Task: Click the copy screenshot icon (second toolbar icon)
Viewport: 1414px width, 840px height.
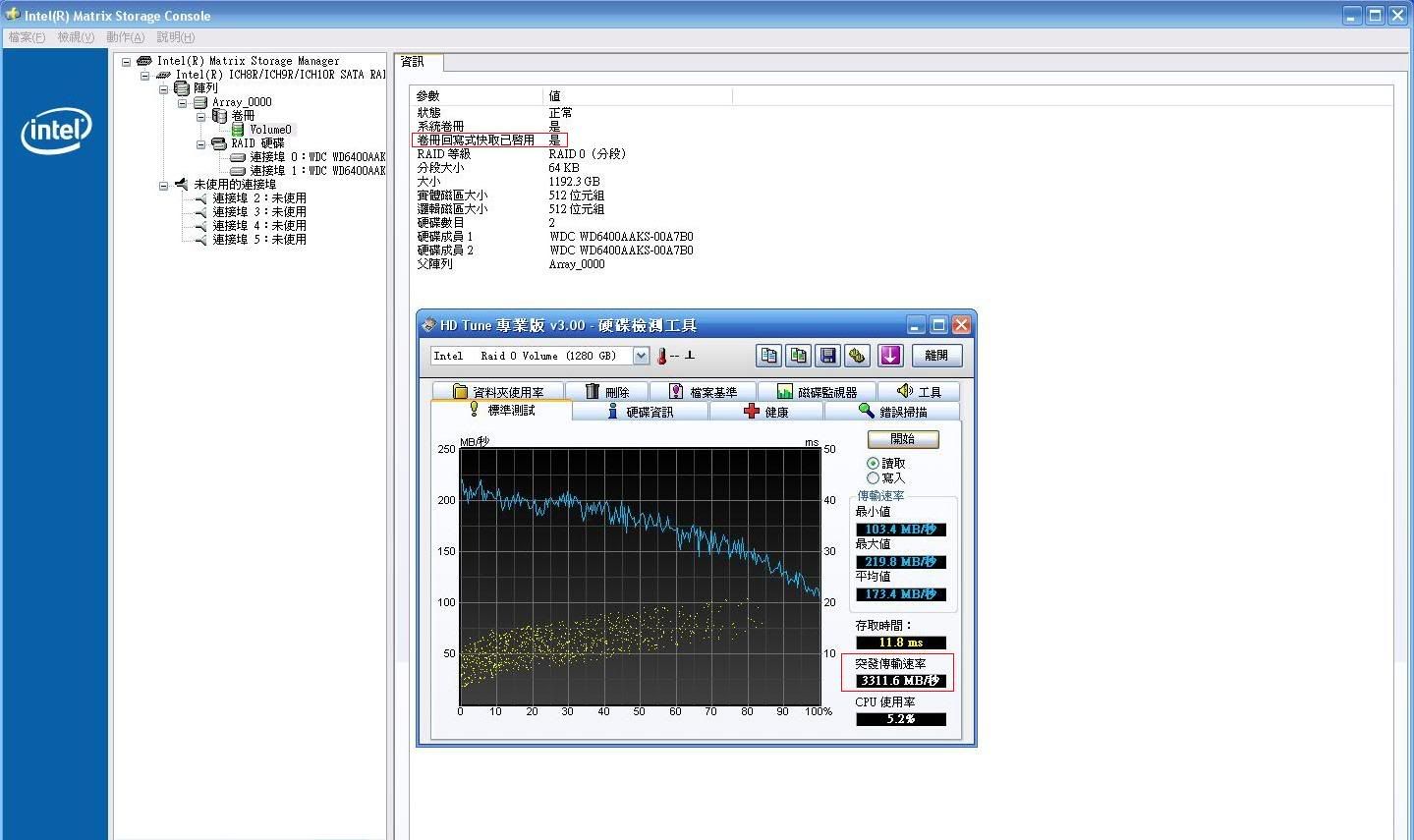Action: (x=799, y=356)
